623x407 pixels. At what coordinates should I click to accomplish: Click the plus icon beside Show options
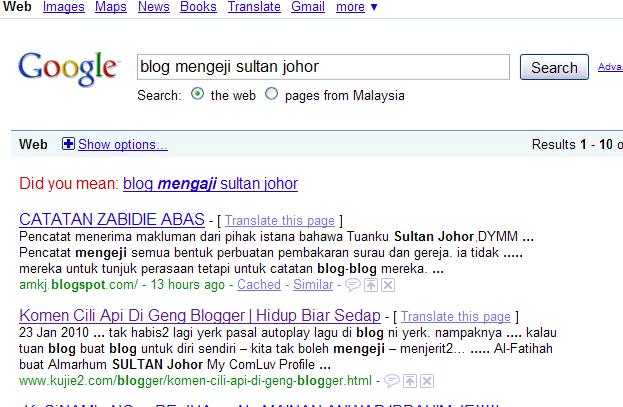68,144
